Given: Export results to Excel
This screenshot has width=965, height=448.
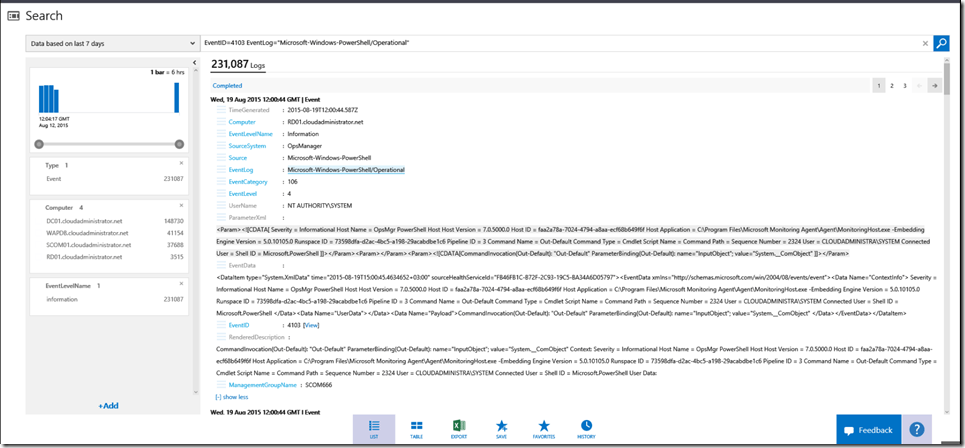Looking at the screenshot, I should 459,429.
